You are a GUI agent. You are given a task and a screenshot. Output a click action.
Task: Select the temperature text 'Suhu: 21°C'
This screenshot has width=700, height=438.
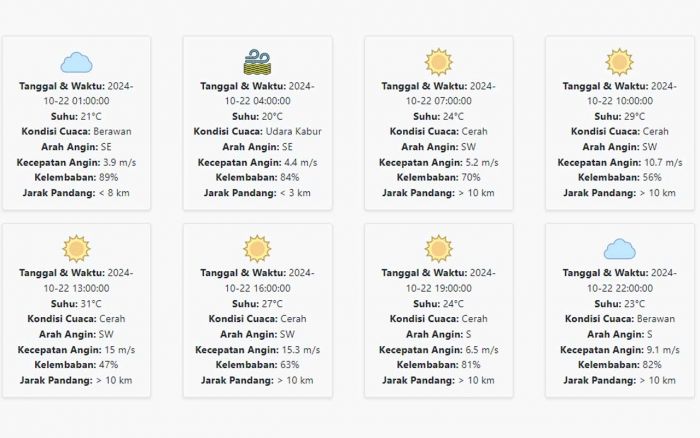coord(76,117)
